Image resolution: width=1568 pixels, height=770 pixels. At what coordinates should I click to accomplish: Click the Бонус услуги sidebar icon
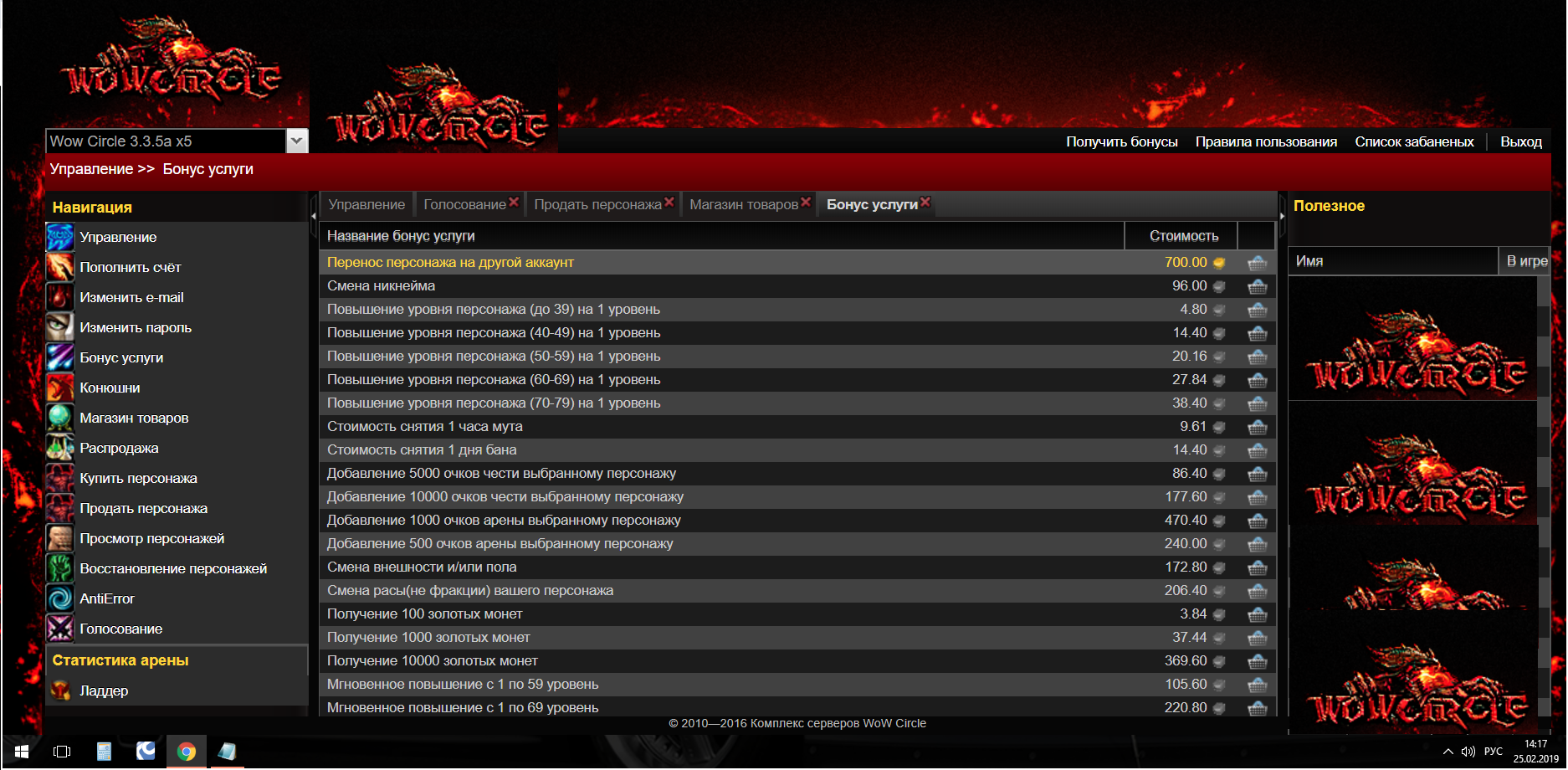pos(60,358)
